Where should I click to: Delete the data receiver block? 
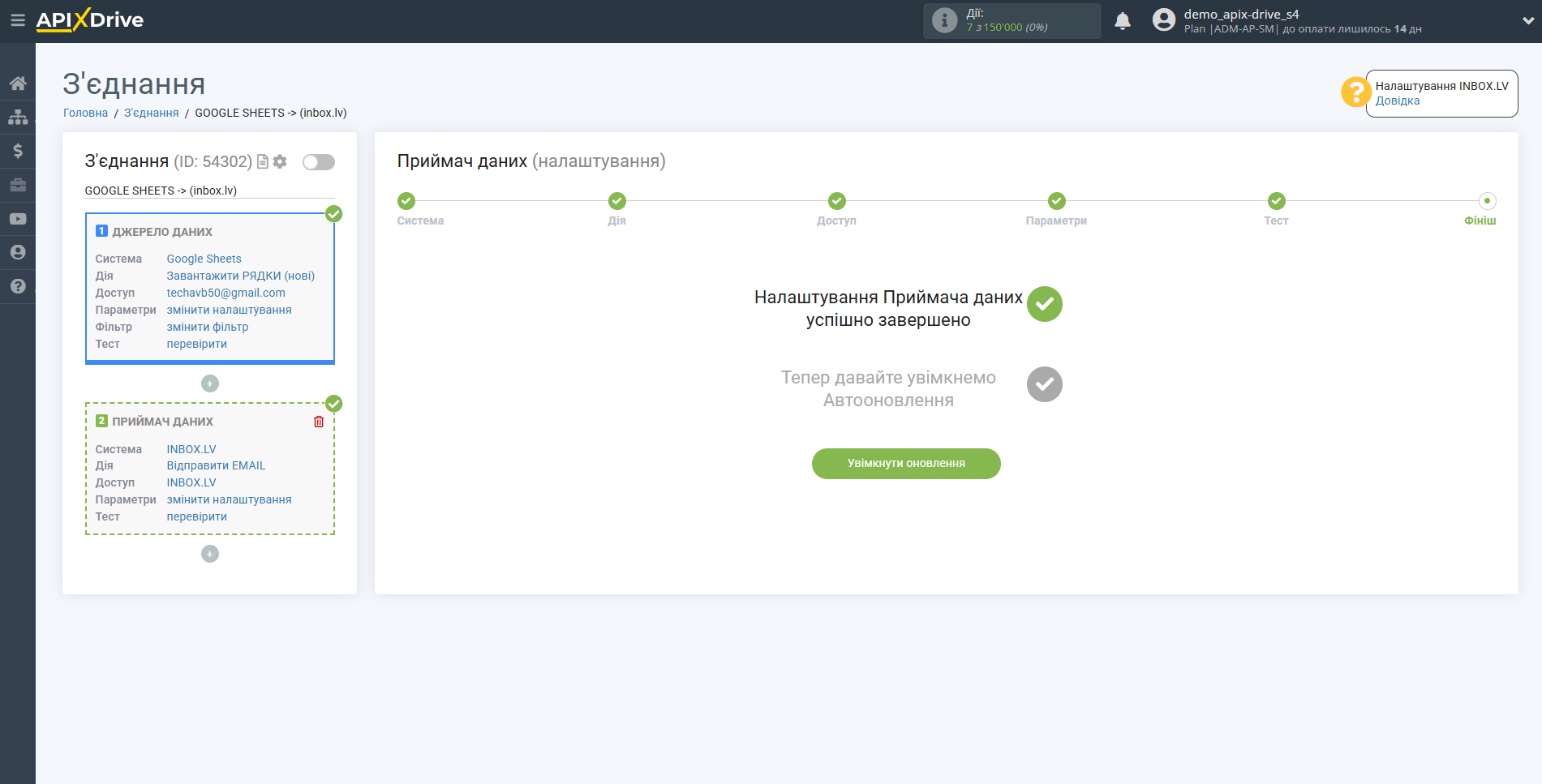click(x=319, y=422)
